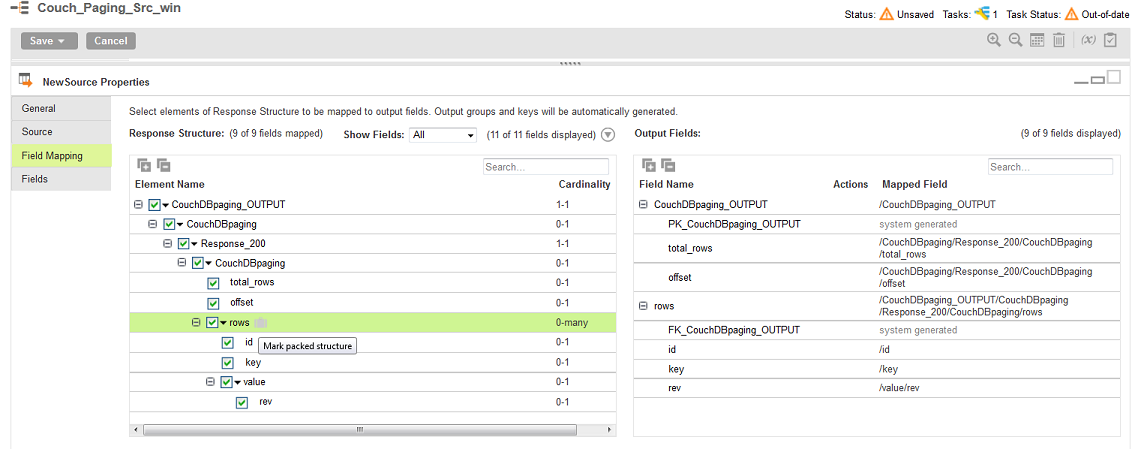Screen dimensions: 1135x449
Task: Click the clipboard validation icon
Action: point(1110,41)
